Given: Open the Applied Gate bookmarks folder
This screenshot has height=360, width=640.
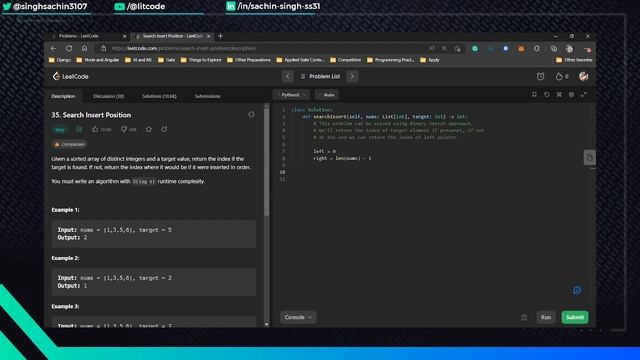Looking at the screenshot, I should 300,60.
